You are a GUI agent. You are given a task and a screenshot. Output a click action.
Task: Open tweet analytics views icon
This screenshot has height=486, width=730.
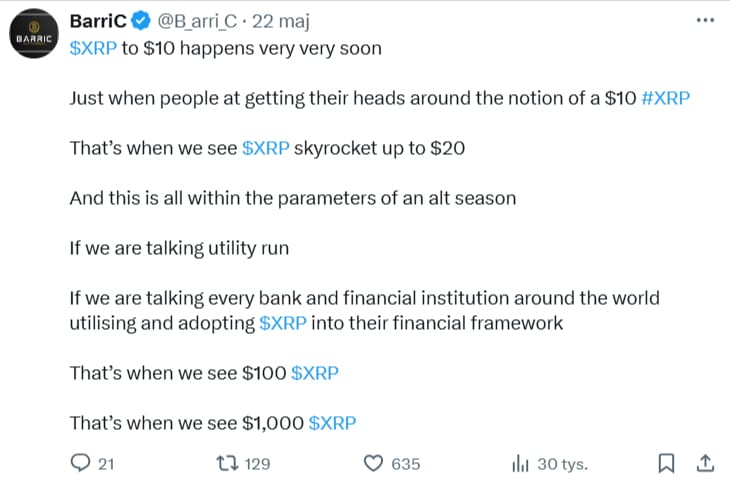[520, 463]
